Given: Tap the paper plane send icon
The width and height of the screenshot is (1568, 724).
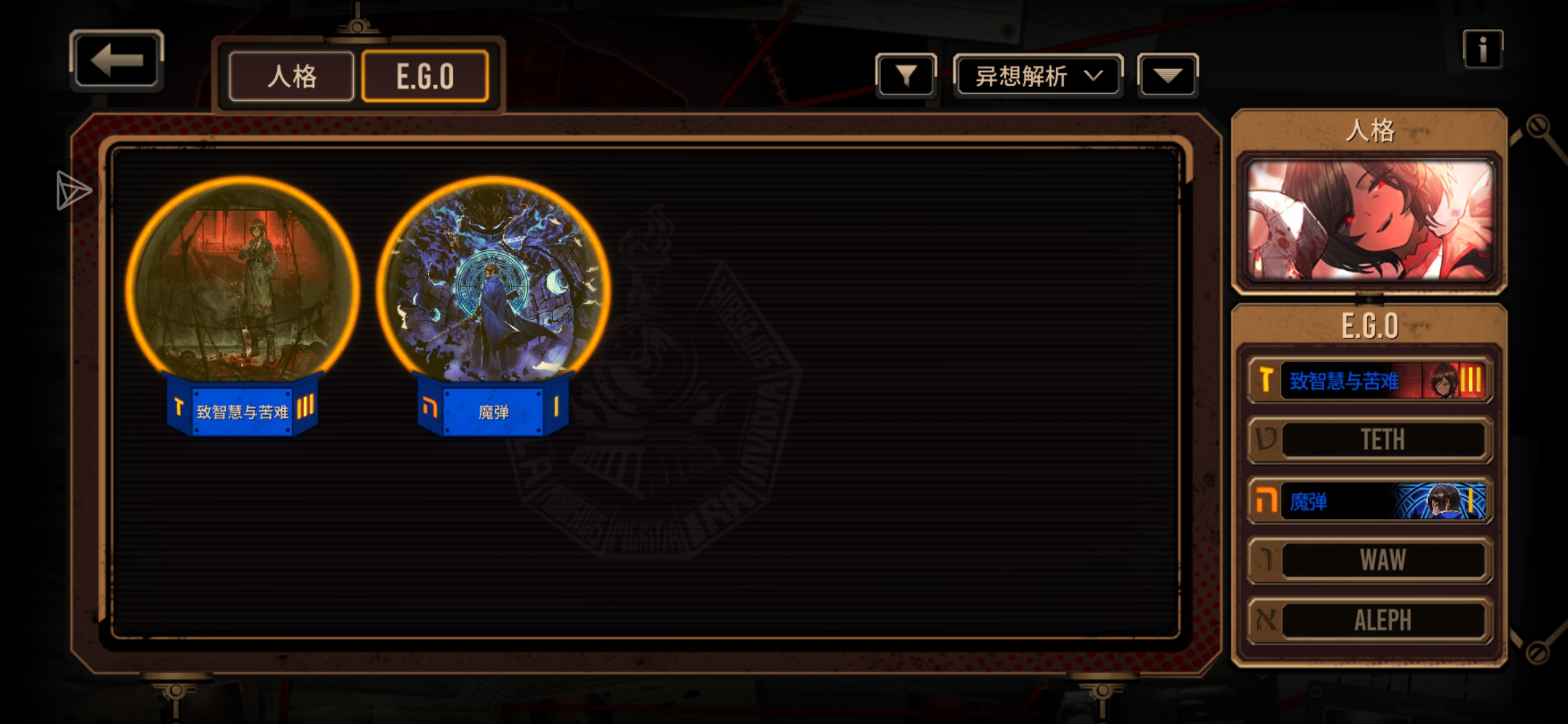Looking at the screenshot, I should click(73, 190).
